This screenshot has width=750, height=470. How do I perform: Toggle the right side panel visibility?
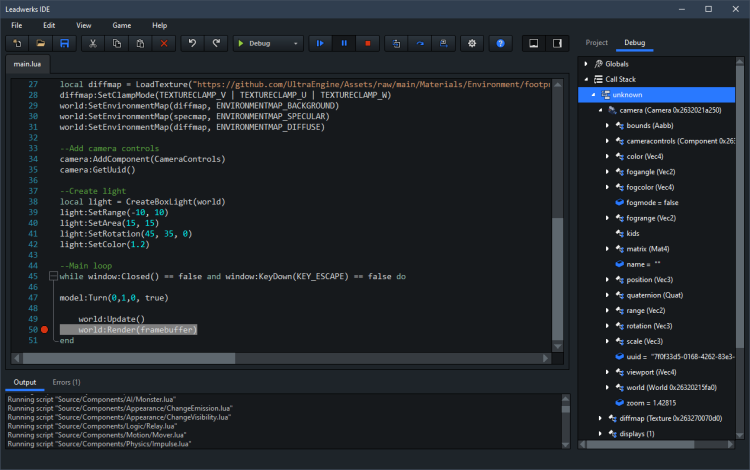pyautogui.click(x=557, y=44)
